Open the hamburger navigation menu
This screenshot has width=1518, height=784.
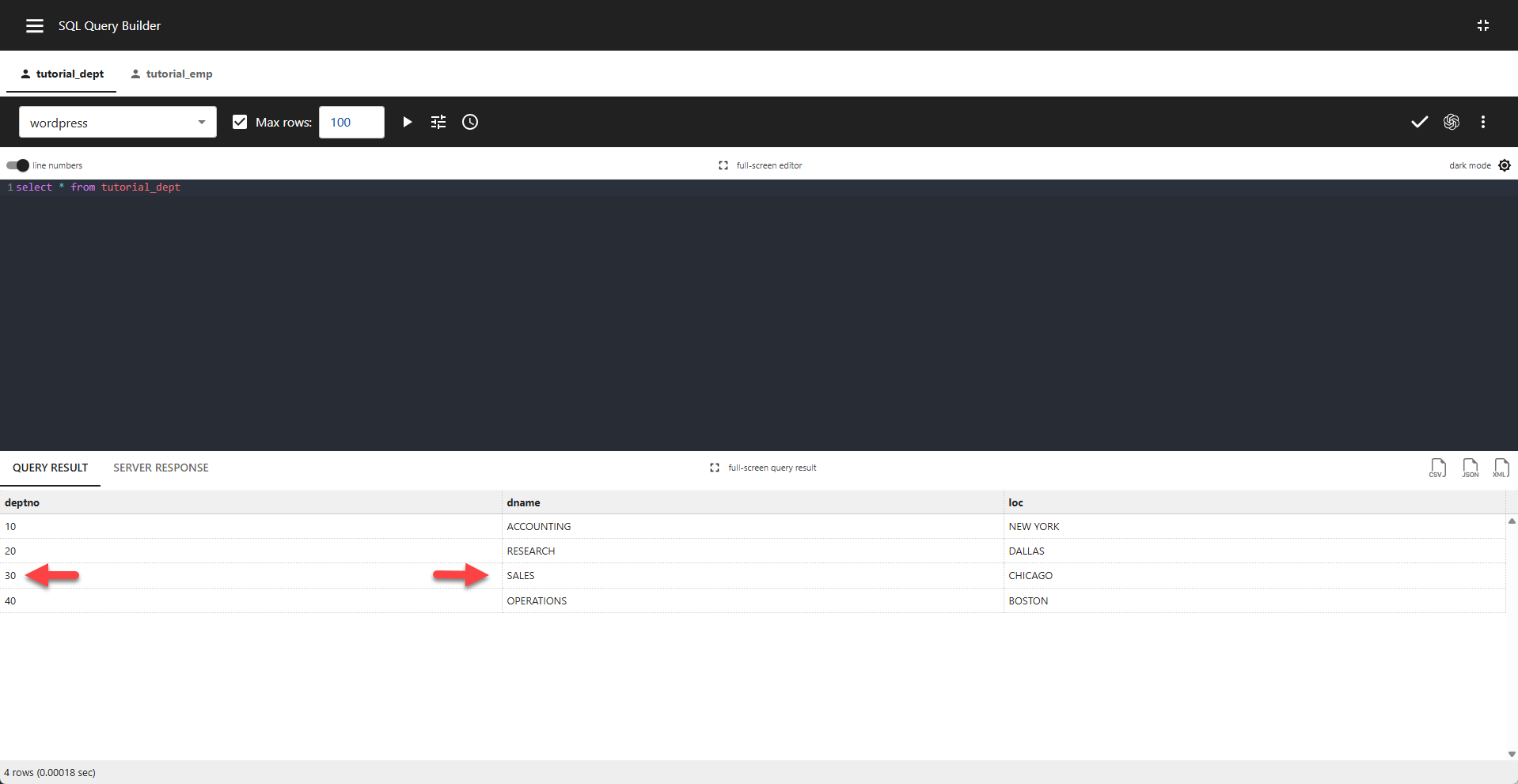coord(34,25)
